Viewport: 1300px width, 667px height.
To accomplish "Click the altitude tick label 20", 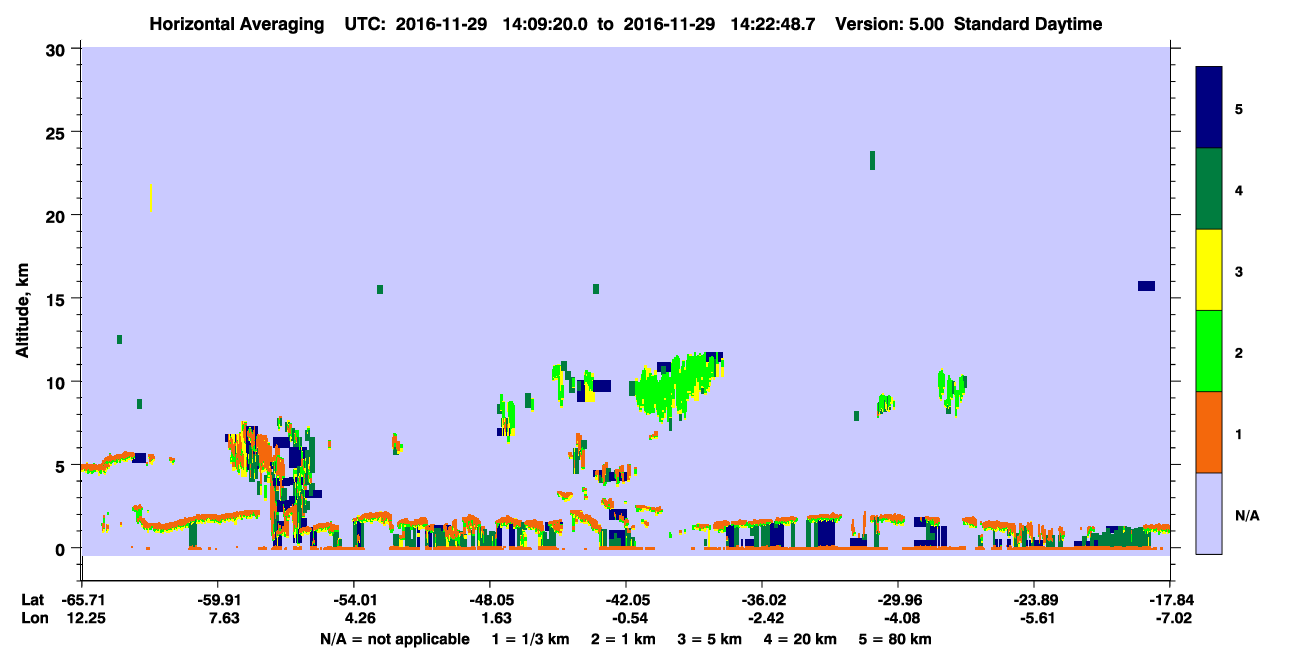I will 57,215.
